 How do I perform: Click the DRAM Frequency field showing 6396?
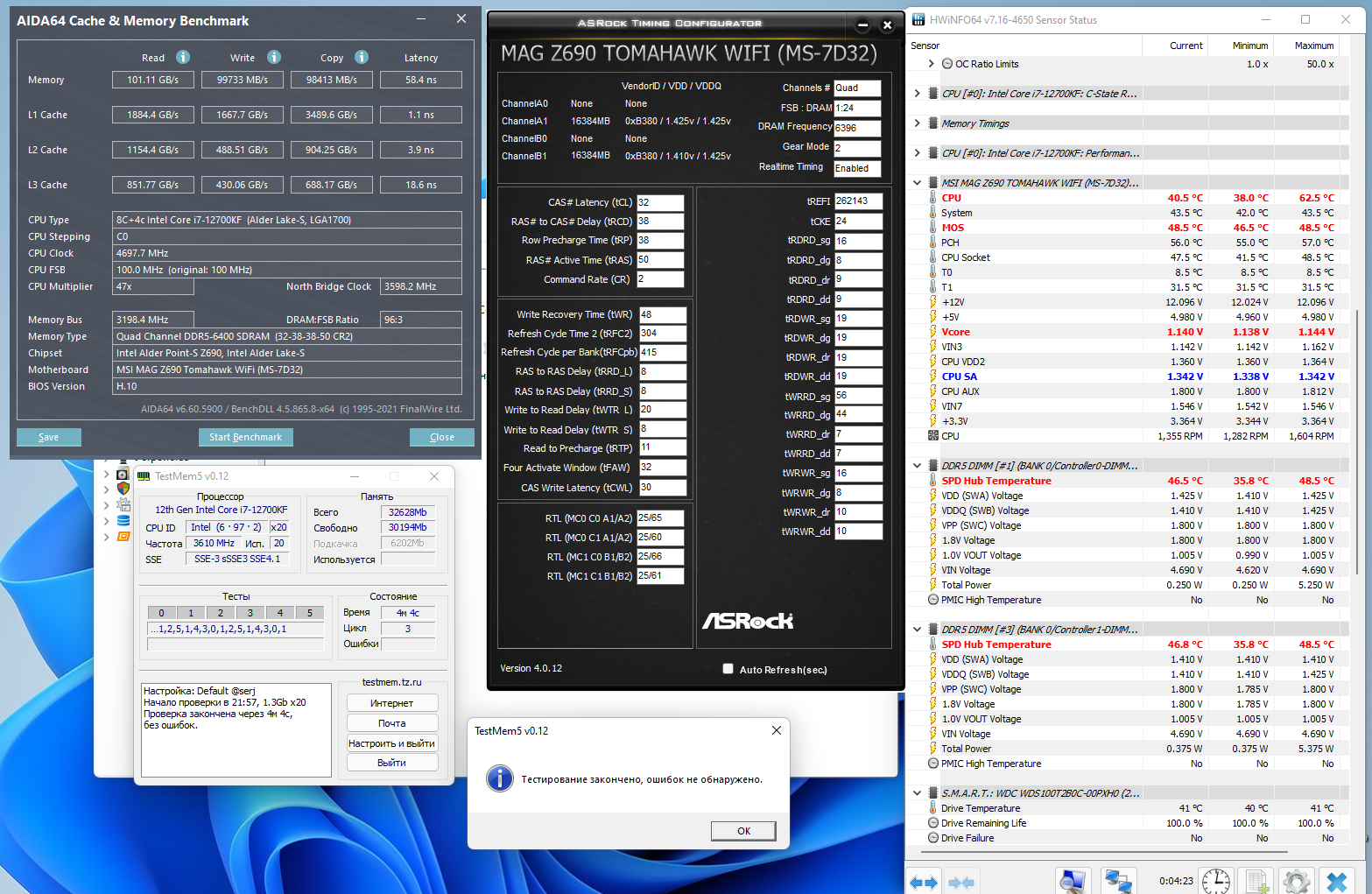pyautogui.click(x=857, y=128)
